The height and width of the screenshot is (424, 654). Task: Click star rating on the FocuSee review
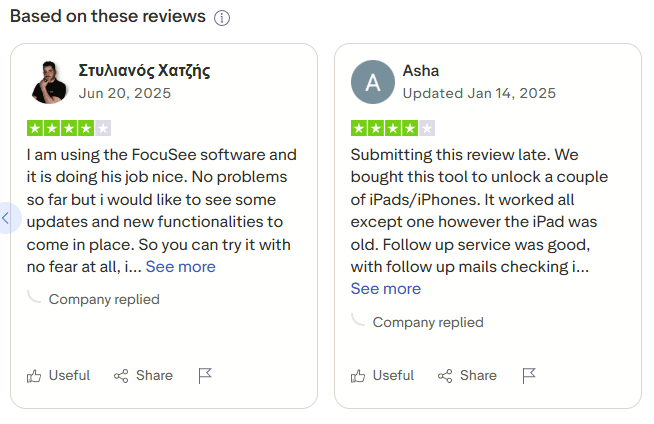tap(69, 128)
